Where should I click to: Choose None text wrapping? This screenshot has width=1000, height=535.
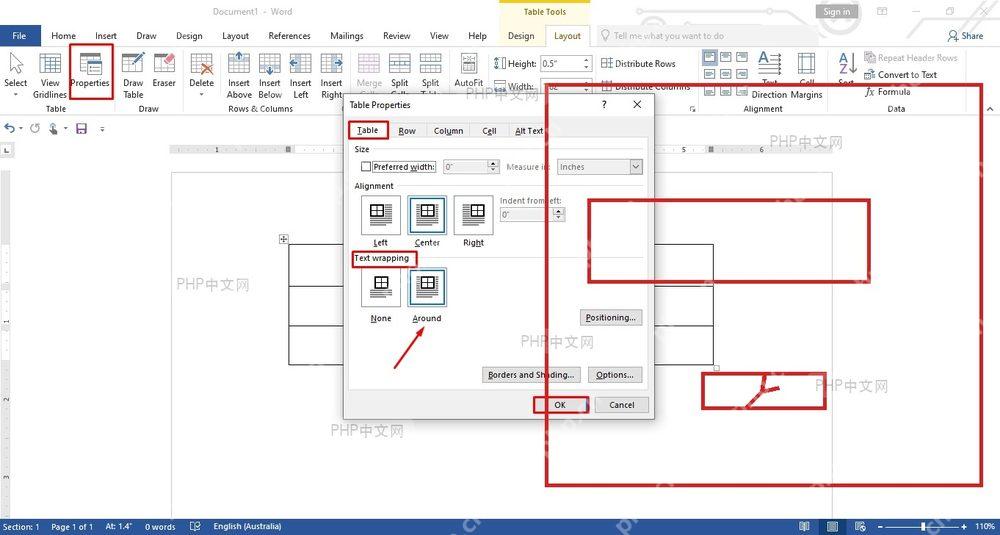(381, 288)
